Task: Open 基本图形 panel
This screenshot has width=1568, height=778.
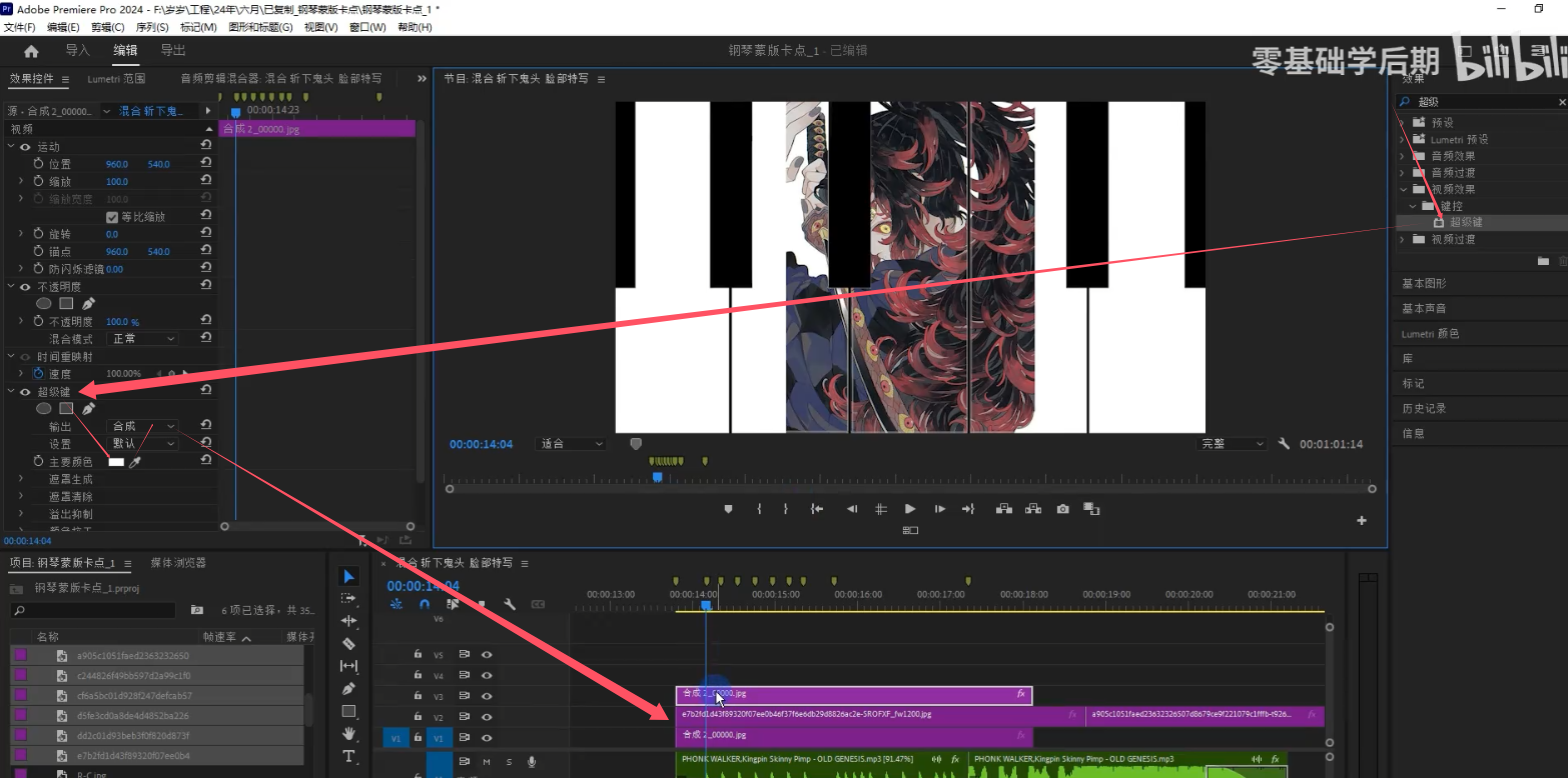Action: click(x=1424, y=284)
